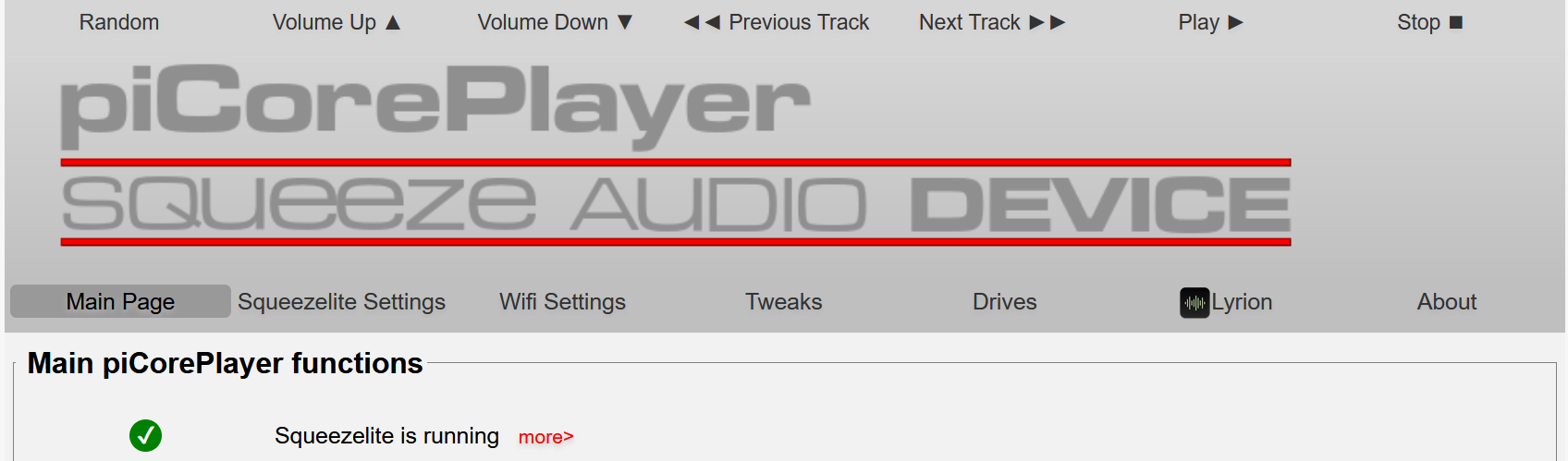1568x461 pixels.
Task: Click the piCorePlayer logo banner
Action: [435, 104]
